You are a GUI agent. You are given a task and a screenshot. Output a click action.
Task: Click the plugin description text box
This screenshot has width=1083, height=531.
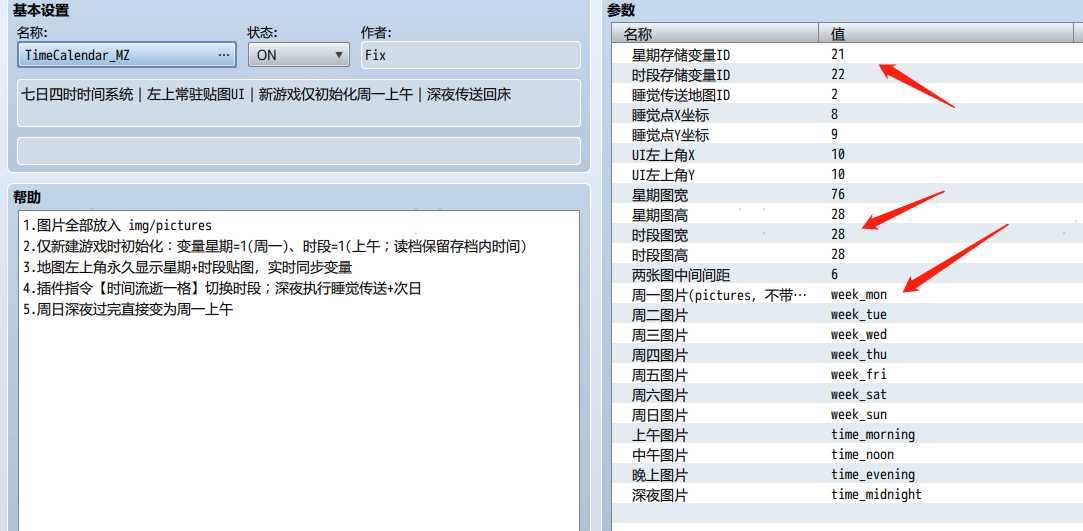[x=298, y=103]
